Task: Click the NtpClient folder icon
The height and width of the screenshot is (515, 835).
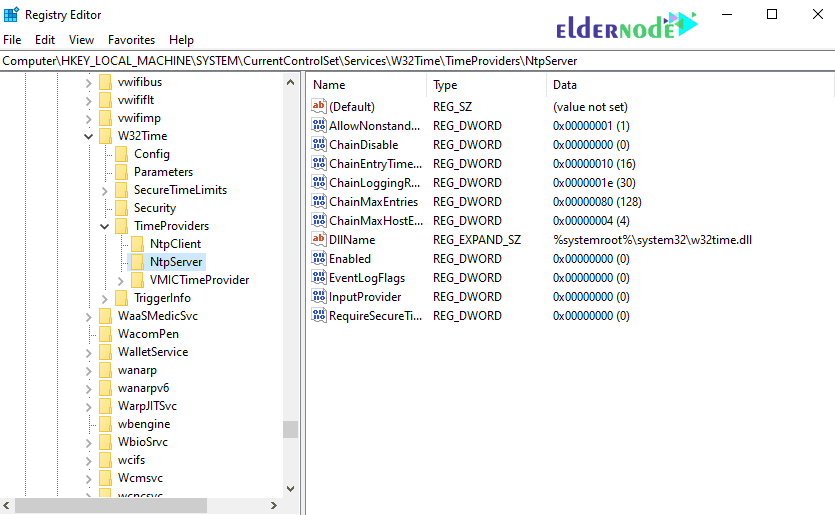Action: [x=138, y=244]
